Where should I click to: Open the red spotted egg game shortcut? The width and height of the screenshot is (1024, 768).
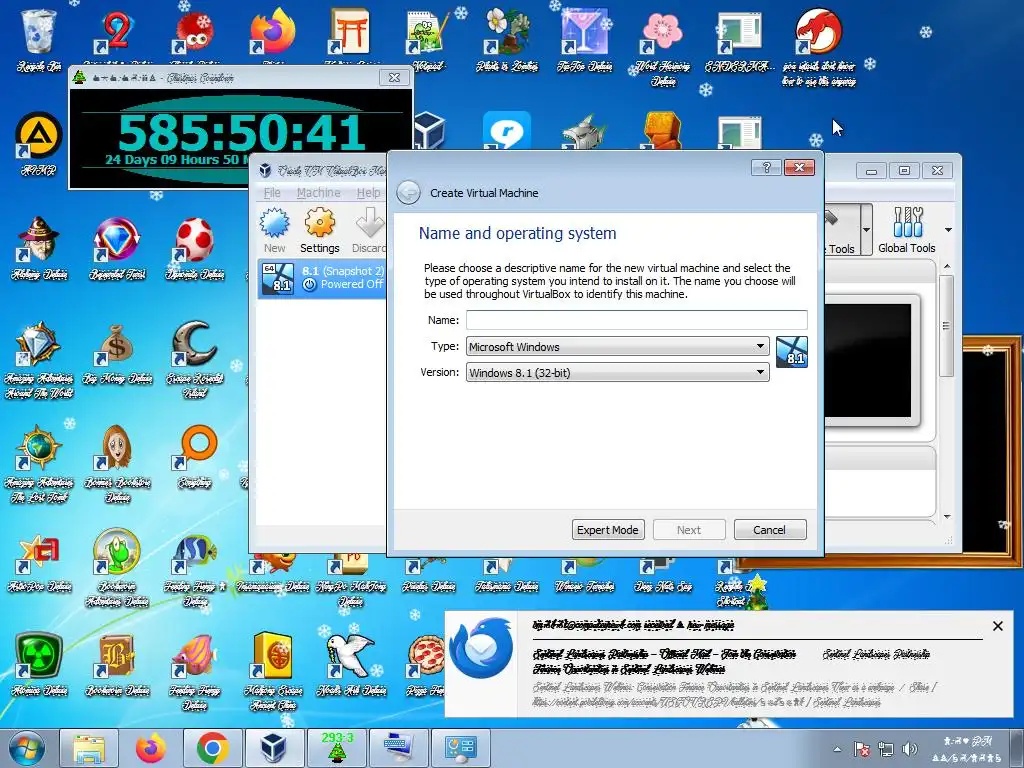tap(195, 248)
